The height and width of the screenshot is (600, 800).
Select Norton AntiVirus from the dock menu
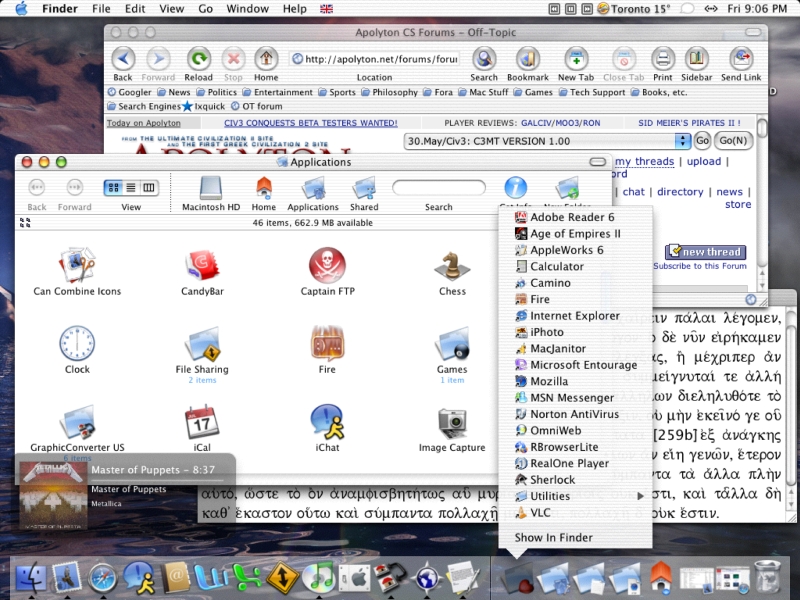pyautogui.click(x=574, y=414)
